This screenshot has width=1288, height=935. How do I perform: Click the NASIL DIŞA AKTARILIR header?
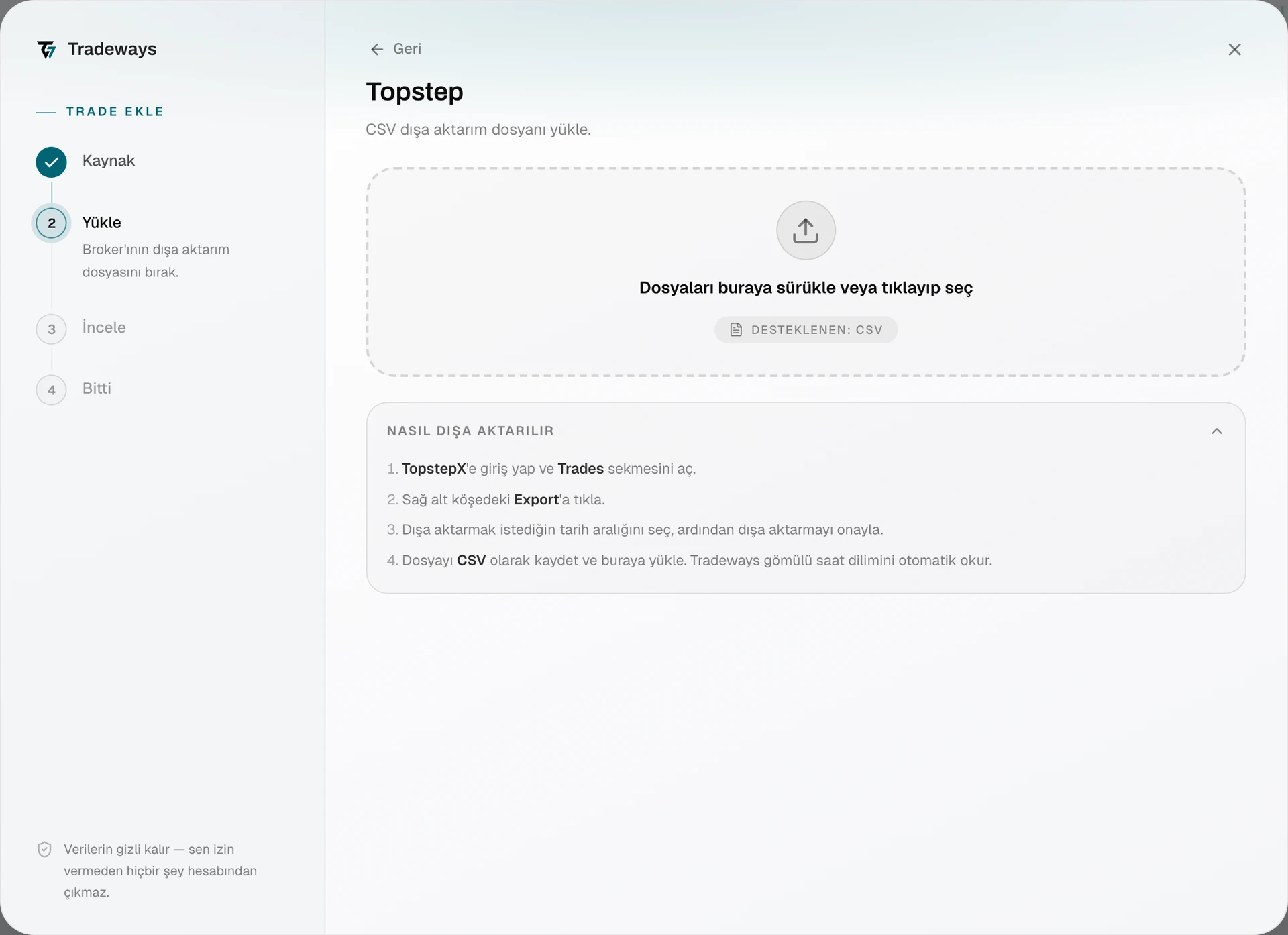coord(470,431)
